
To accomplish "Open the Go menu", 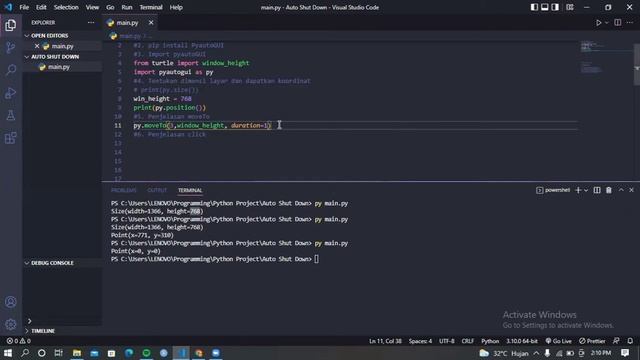I will [110, 7].
